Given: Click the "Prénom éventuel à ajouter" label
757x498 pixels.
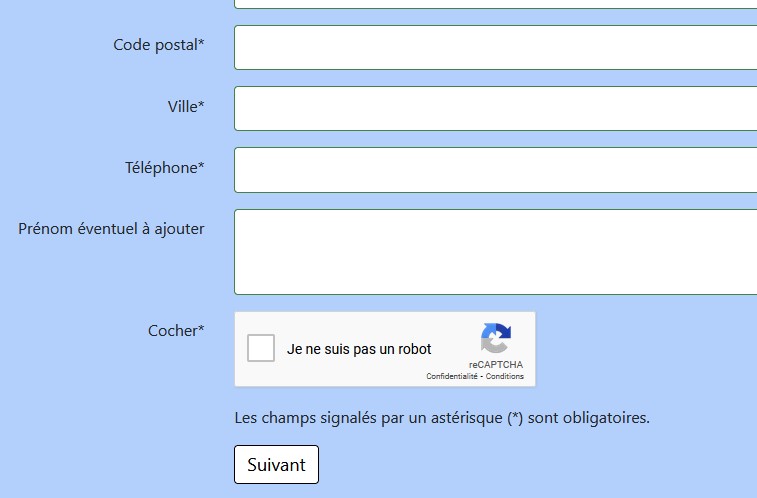Looking at the screenshot, I should tap(111, 229).
